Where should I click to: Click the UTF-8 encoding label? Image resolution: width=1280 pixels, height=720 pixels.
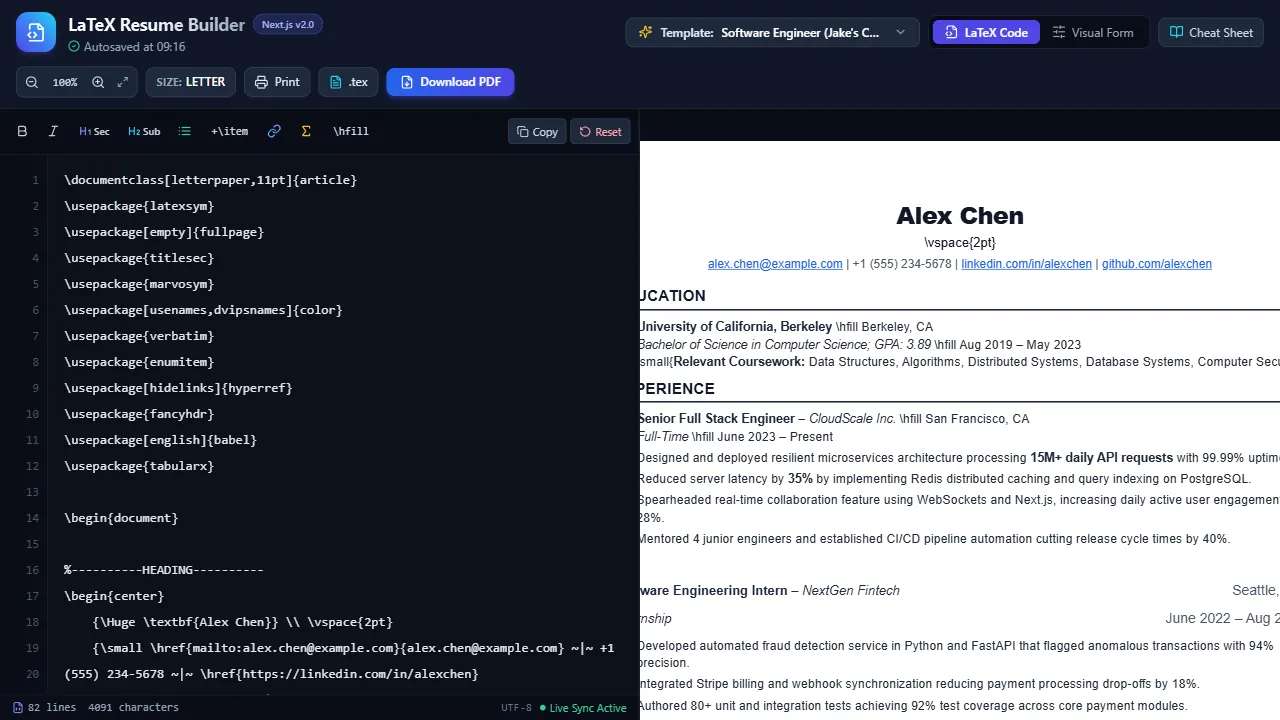tap(516, 708)
